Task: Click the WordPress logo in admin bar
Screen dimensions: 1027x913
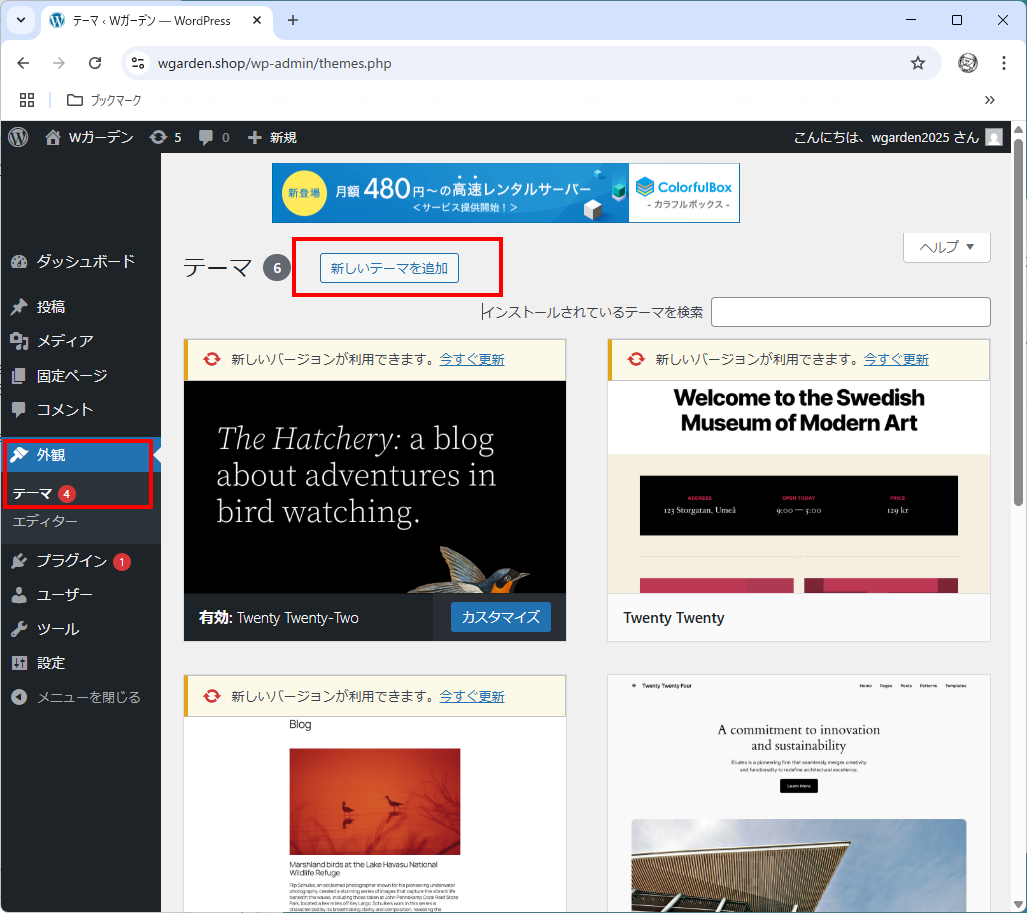Action: pos(18,137)
